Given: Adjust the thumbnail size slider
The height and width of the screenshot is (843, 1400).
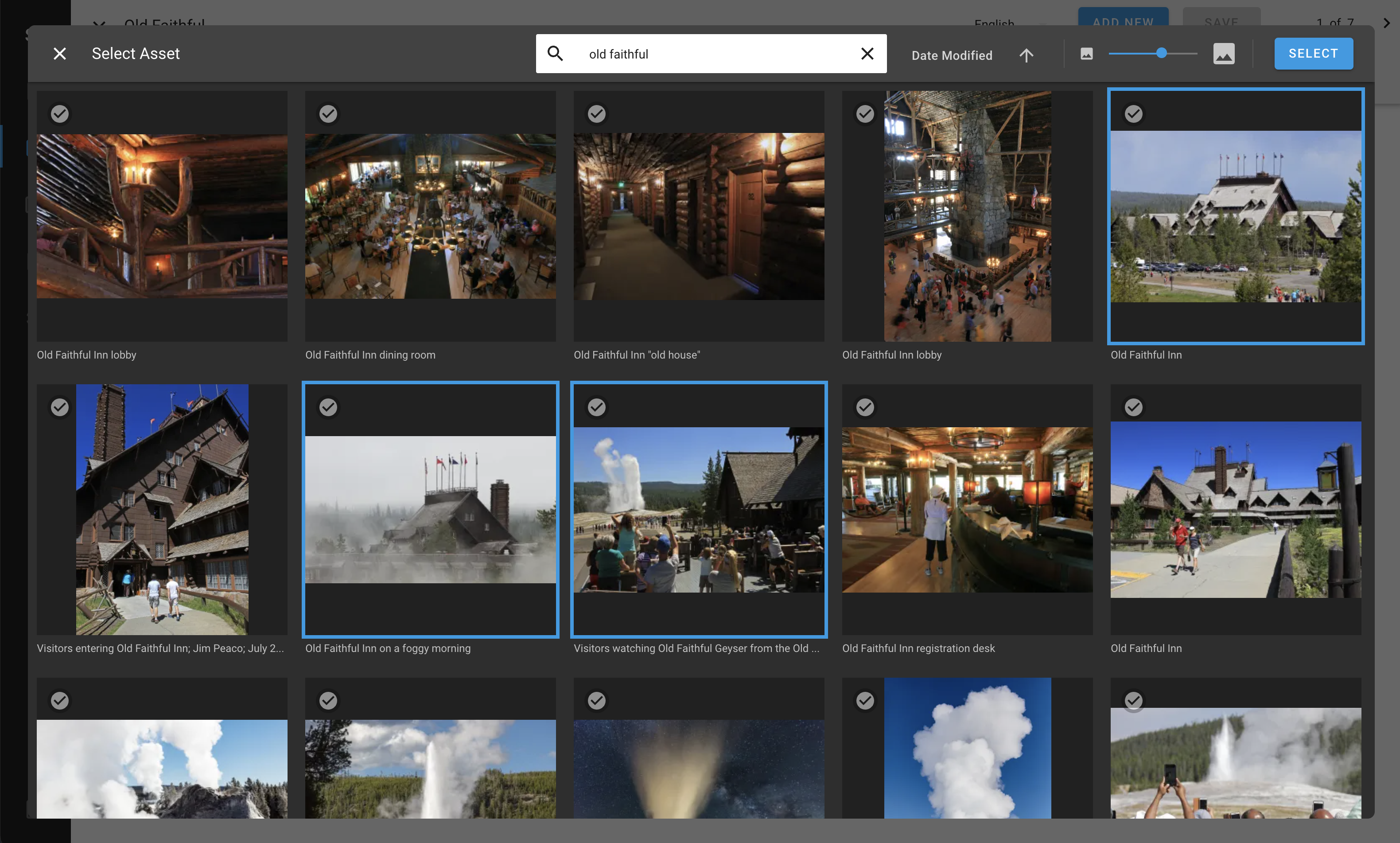Looking at the screenshot, I should (x=1153, y=53).
